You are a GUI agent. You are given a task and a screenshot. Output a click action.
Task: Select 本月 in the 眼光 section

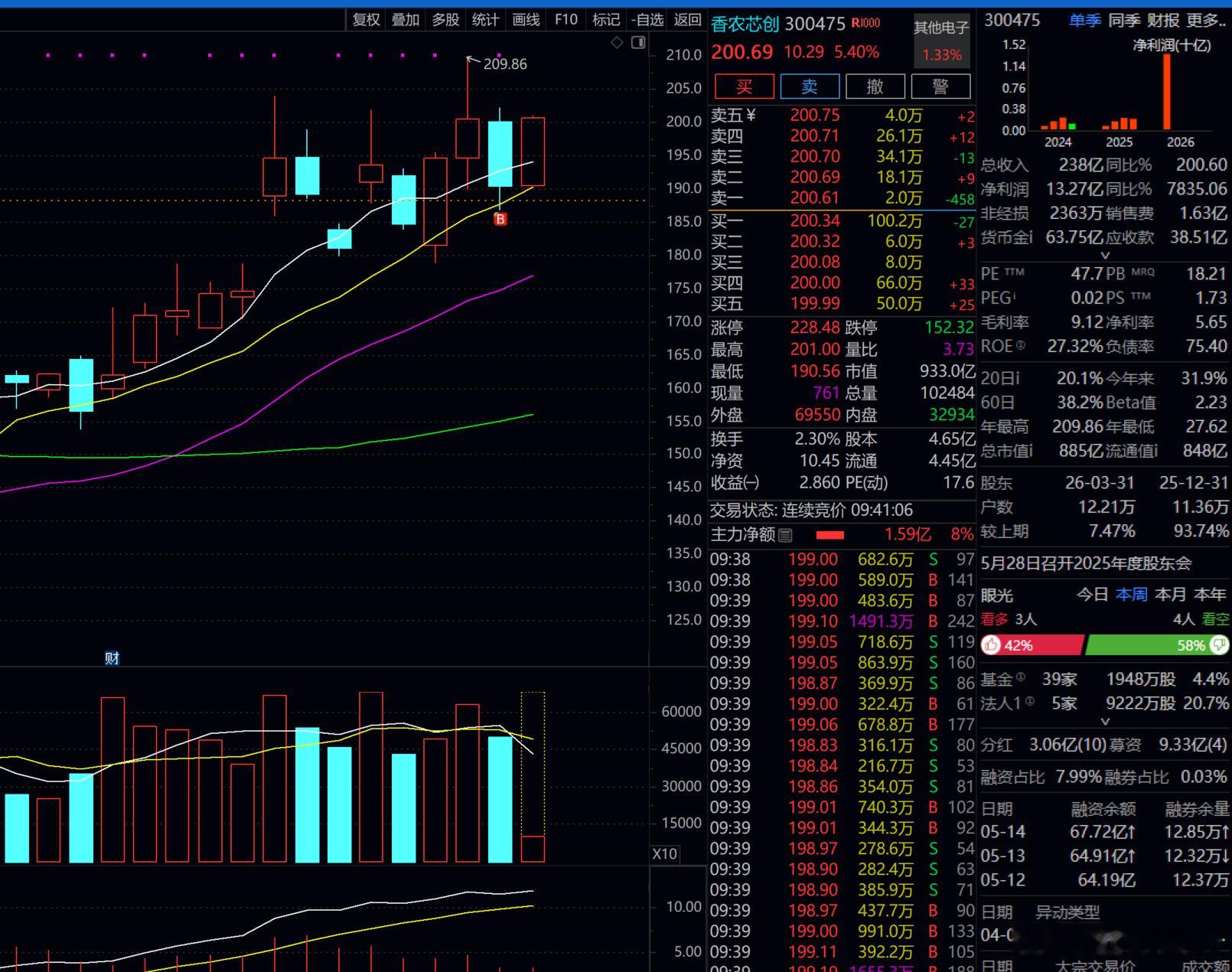pos(1170,595)
